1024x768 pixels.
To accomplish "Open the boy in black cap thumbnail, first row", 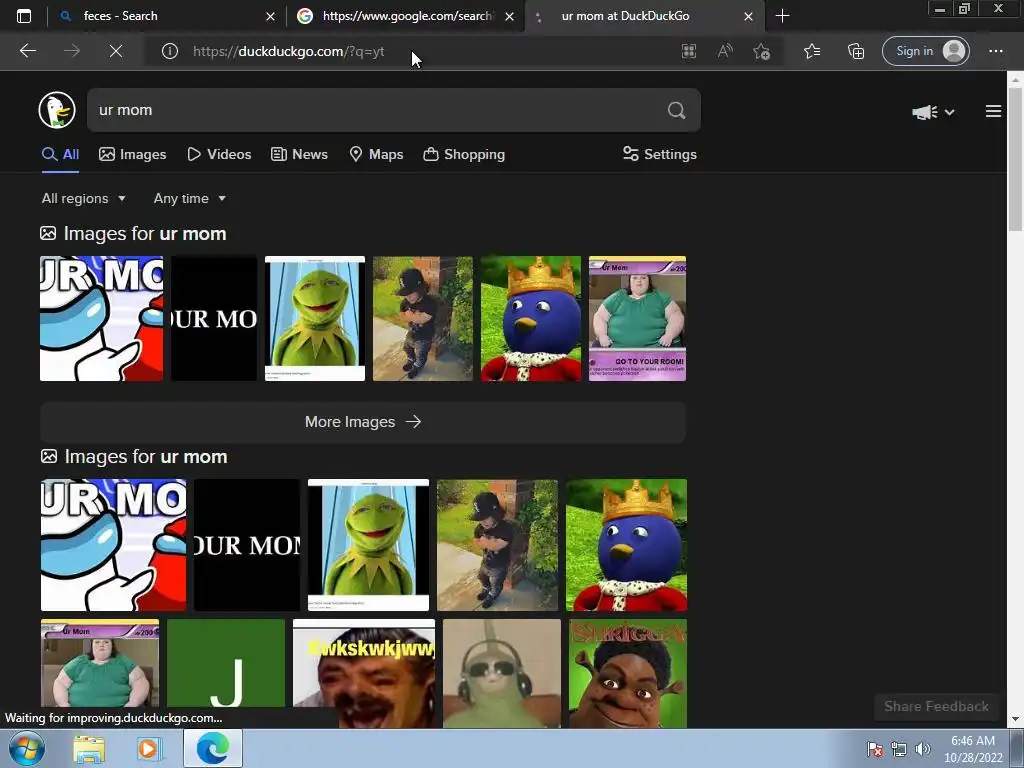I will 423,319.
